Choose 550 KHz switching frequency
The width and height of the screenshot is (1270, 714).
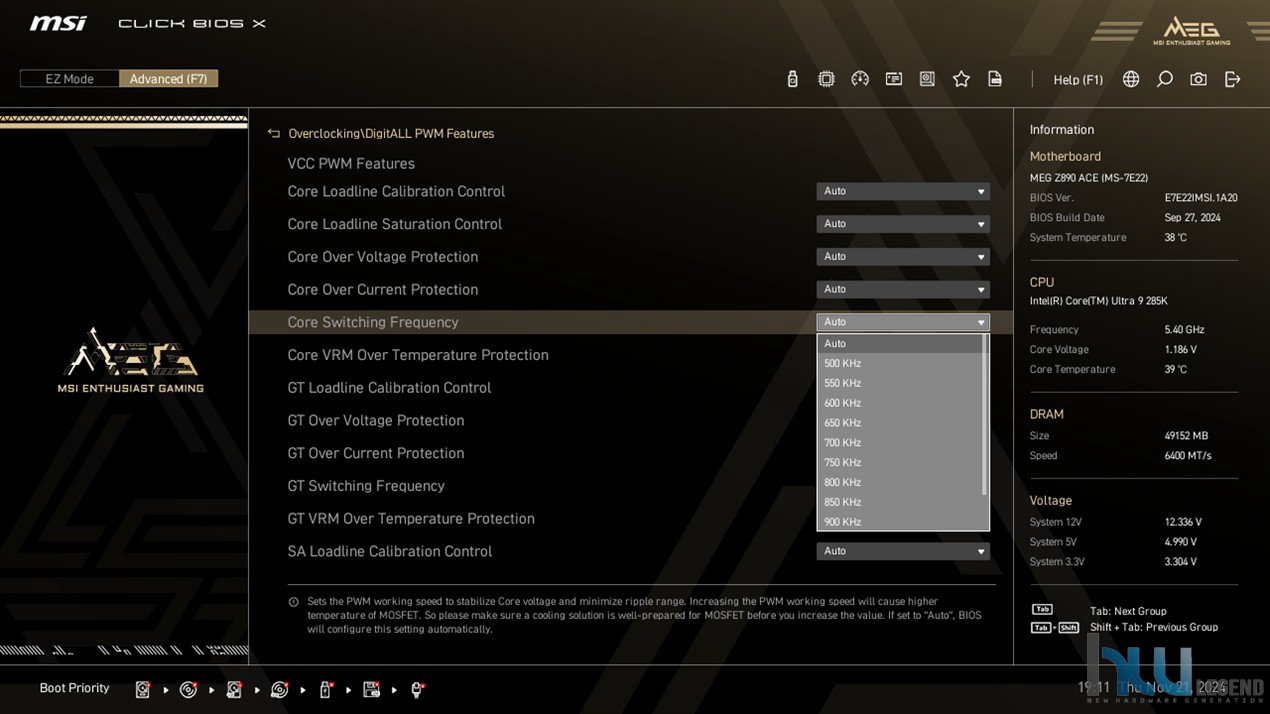click(900, 383)
